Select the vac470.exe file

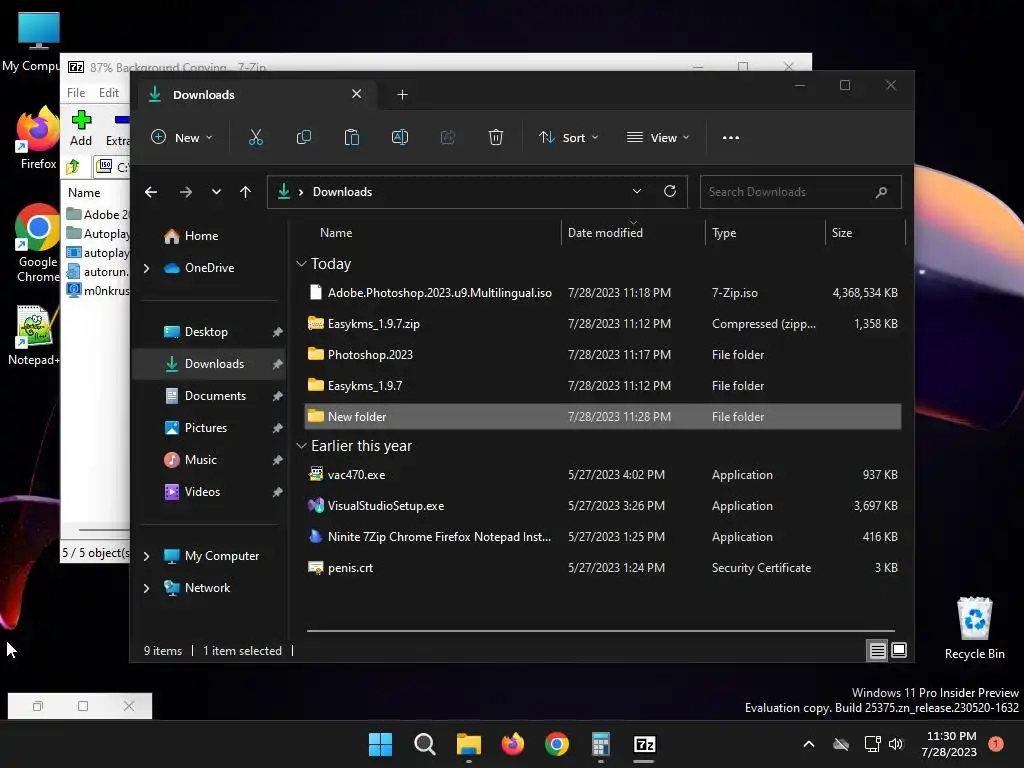coord(603,475)
